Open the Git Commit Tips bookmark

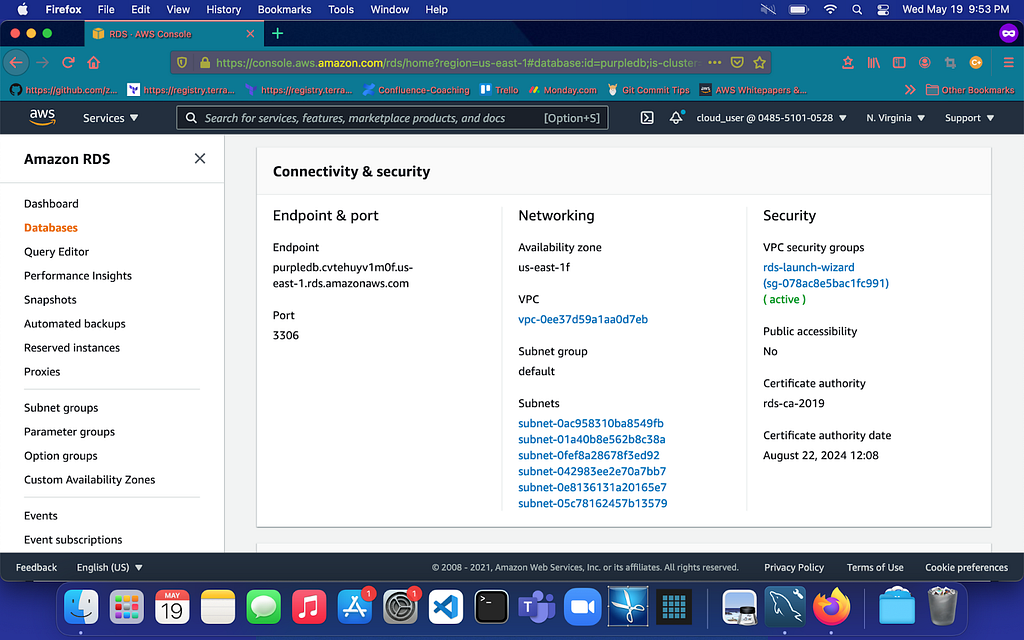coord(648,90)
